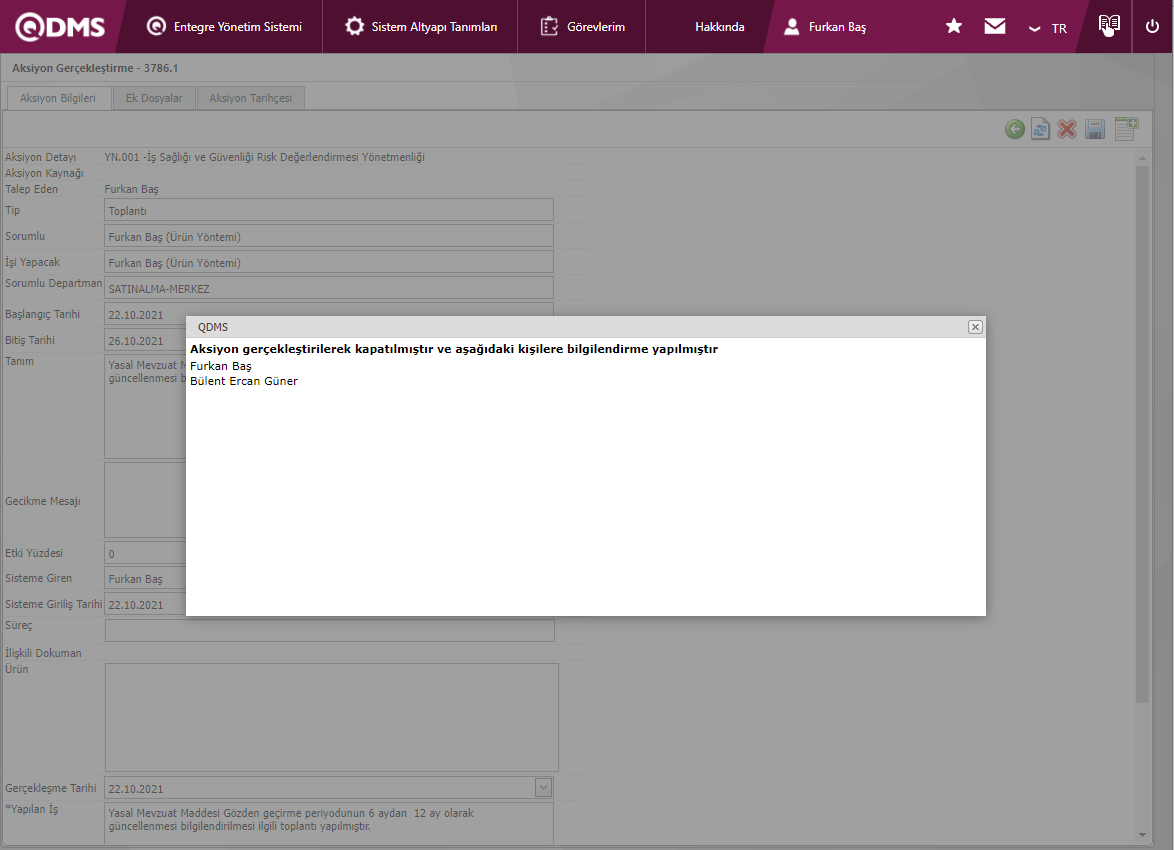Image resolution: width=1174 pixels, height=850 pixels.
Task: Click the red X delete icon
Action: pos(1067,129)
